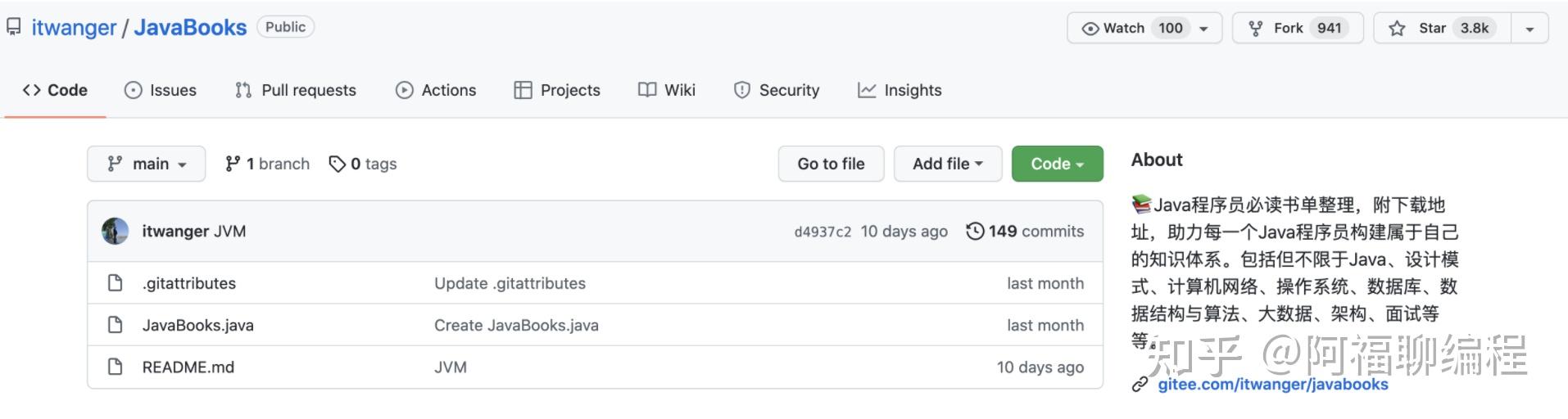Open the Pull requests tab
Screen dimensions: 1568x419
(x=296, y=90)
